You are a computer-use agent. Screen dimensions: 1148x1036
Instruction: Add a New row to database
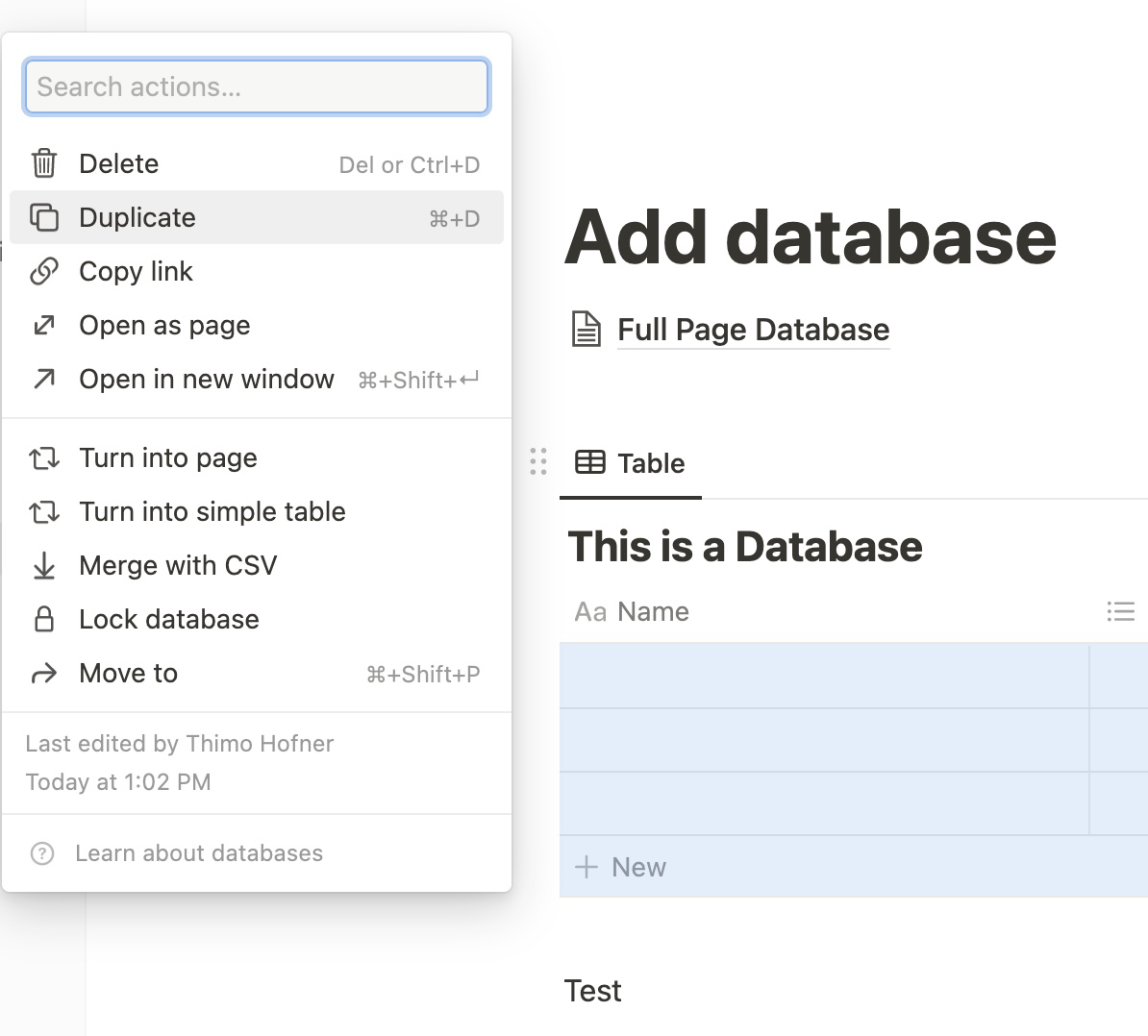coord(621,867)
